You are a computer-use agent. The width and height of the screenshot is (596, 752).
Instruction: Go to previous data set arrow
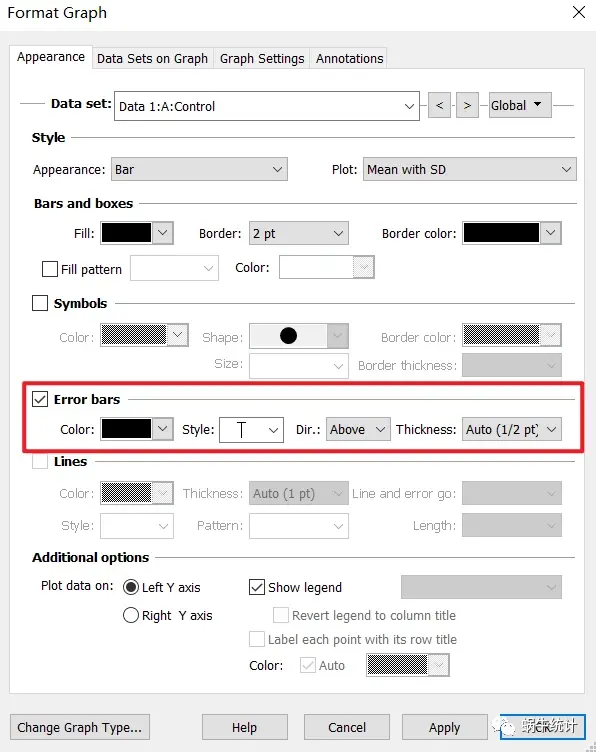(x=439, y=106)
